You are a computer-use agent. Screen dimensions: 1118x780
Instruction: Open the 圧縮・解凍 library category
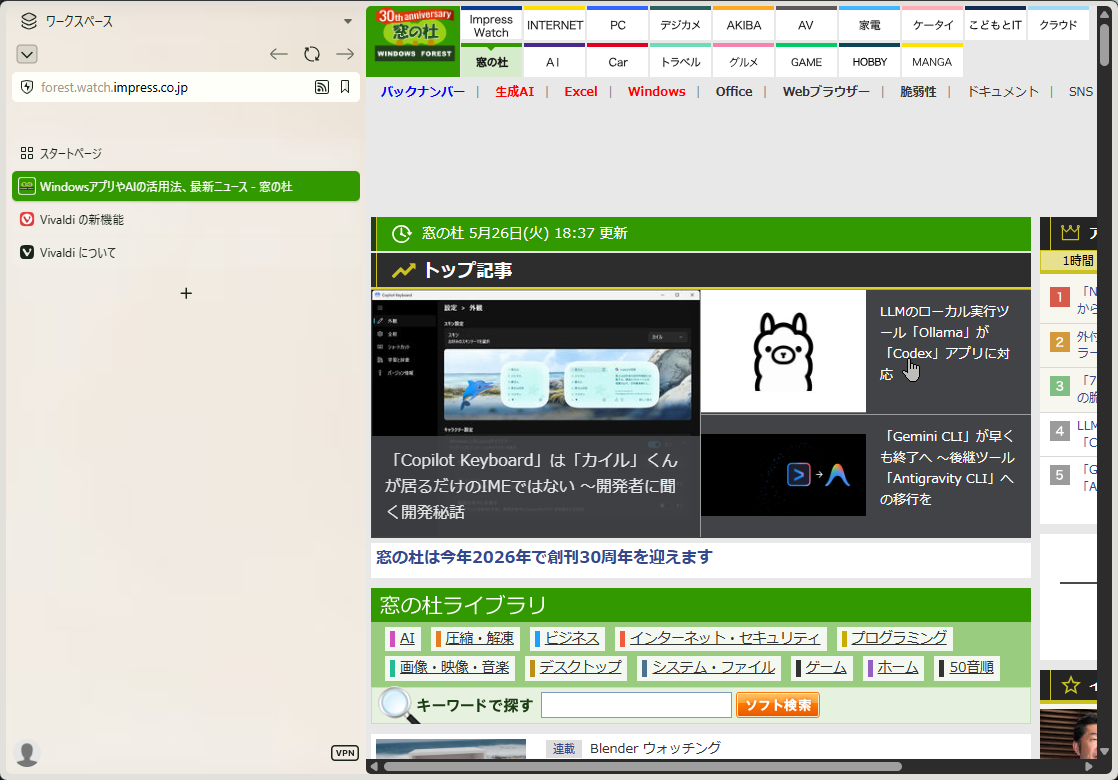click(474, 638)
